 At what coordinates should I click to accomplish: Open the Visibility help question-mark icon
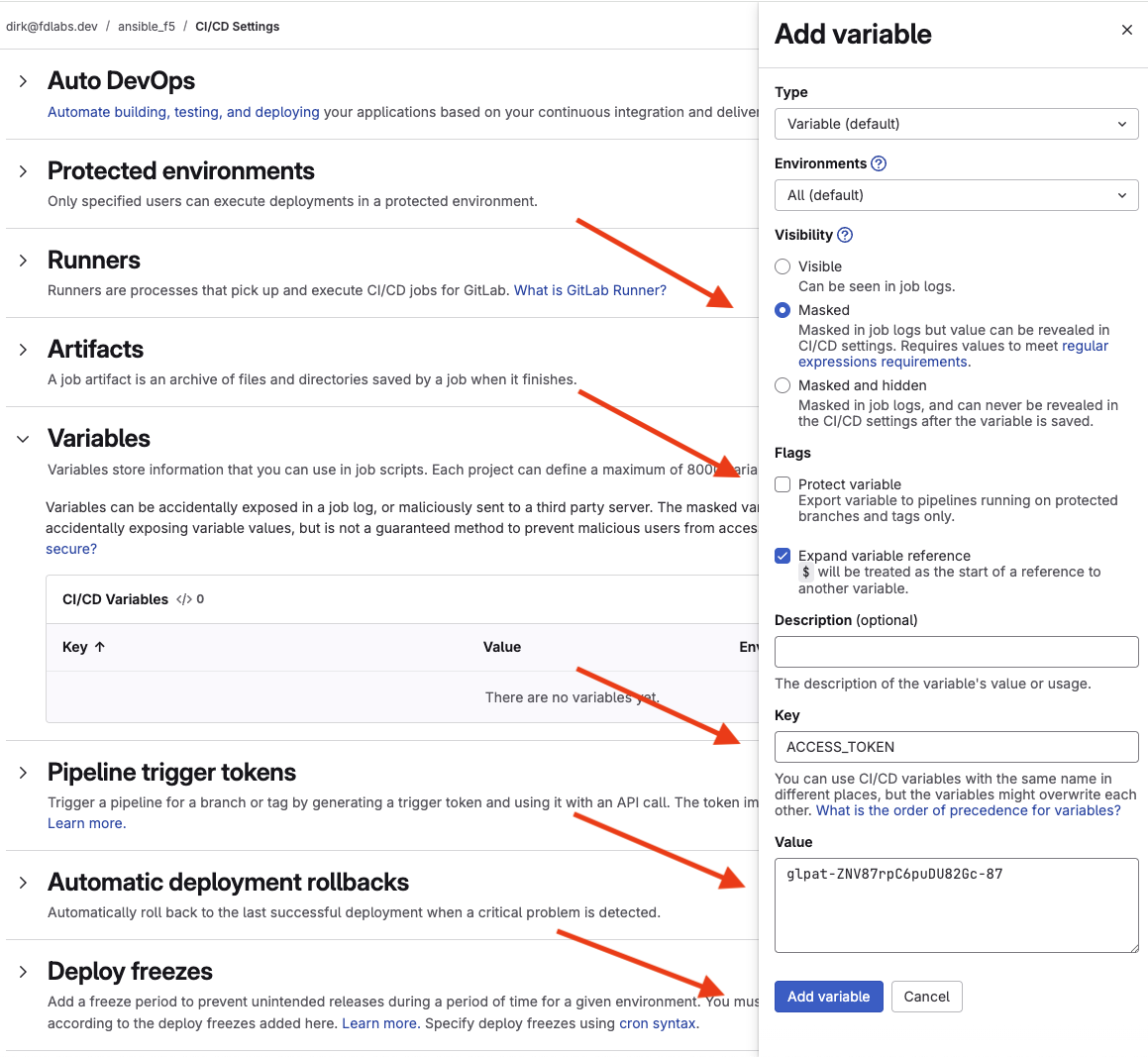(845, 235)
